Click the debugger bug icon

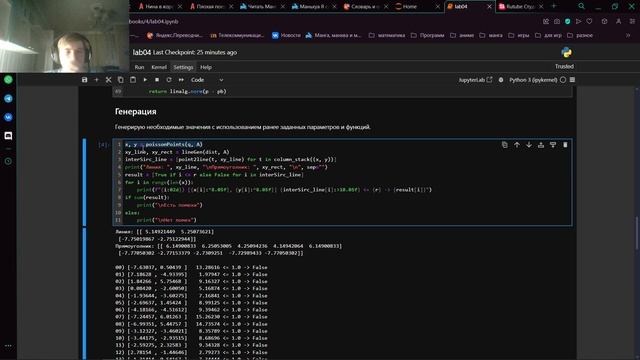tap(501, 80)
